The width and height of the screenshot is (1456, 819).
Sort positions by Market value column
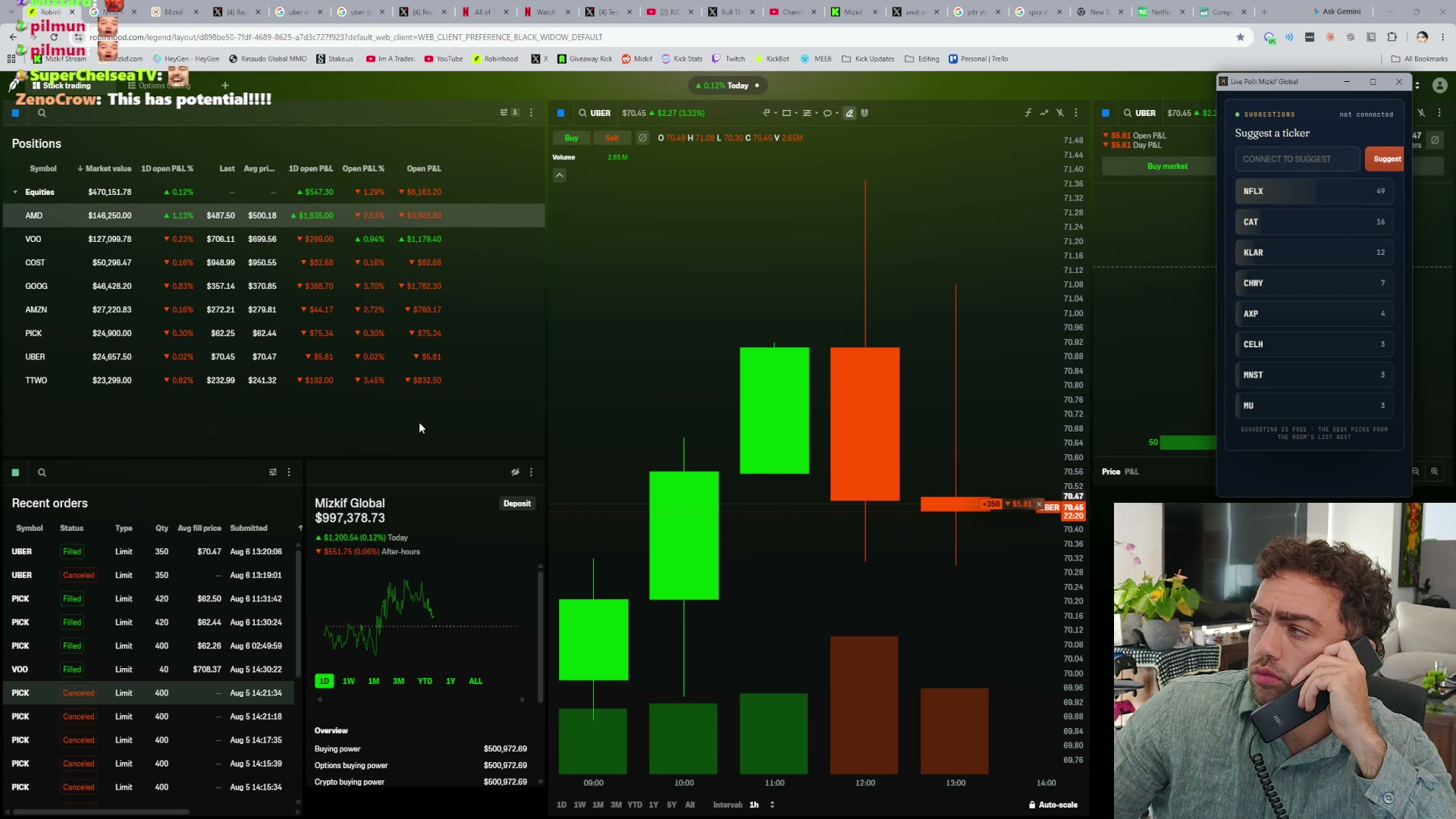[105, 168]
